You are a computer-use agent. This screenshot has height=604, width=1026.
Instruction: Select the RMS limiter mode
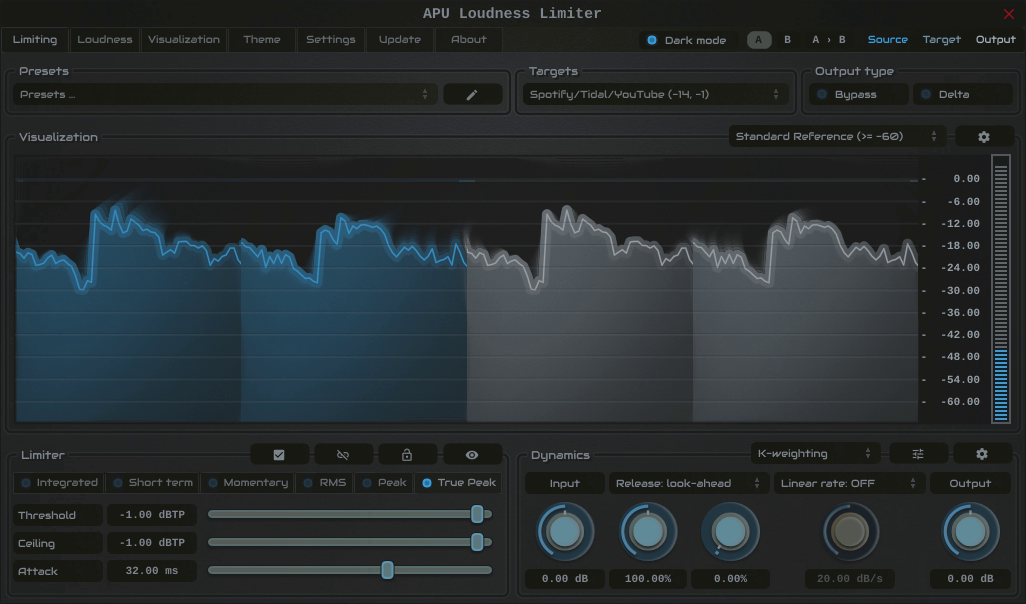point(325,483)
